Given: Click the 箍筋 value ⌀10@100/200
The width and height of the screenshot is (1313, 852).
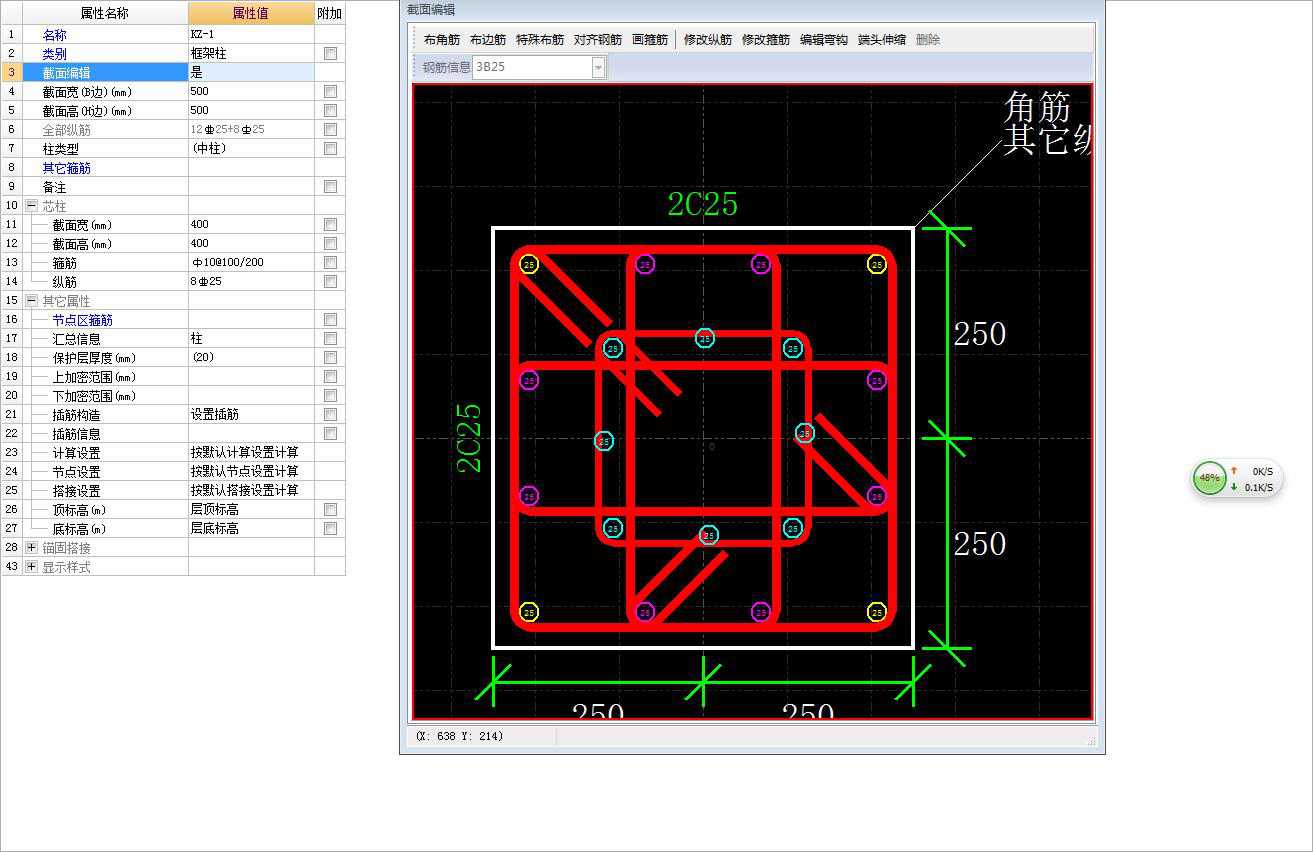Looking at the screenshot, I should [251, 262].
